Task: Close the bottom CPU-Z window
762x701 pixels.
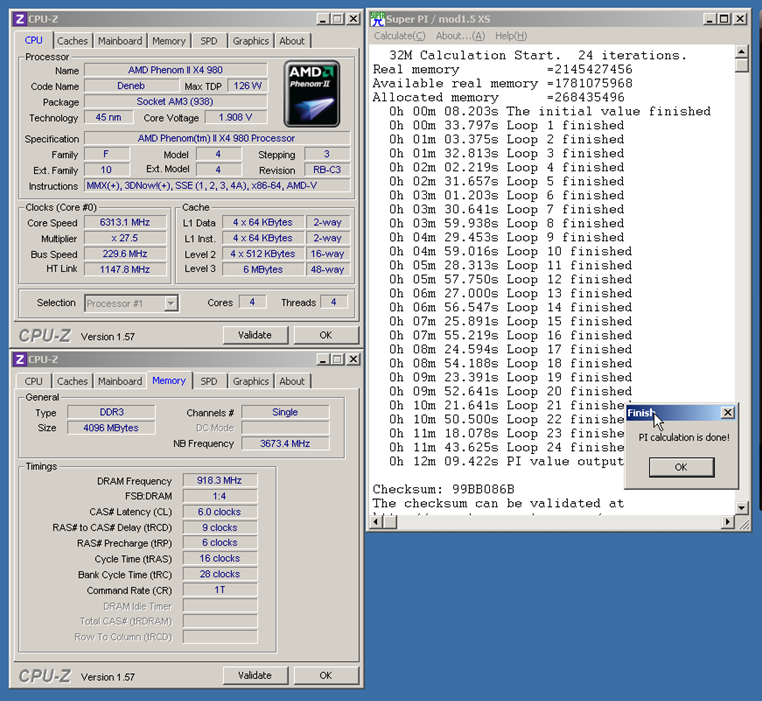Action: tap(353, 360)
